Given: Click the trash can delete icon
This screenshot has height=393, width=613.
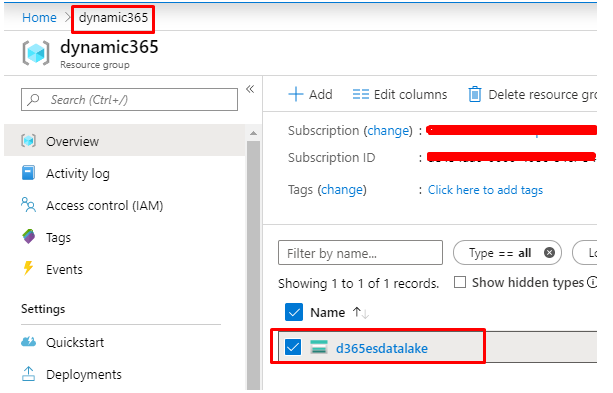Looking at the screenshot, I should coord(475,94).
